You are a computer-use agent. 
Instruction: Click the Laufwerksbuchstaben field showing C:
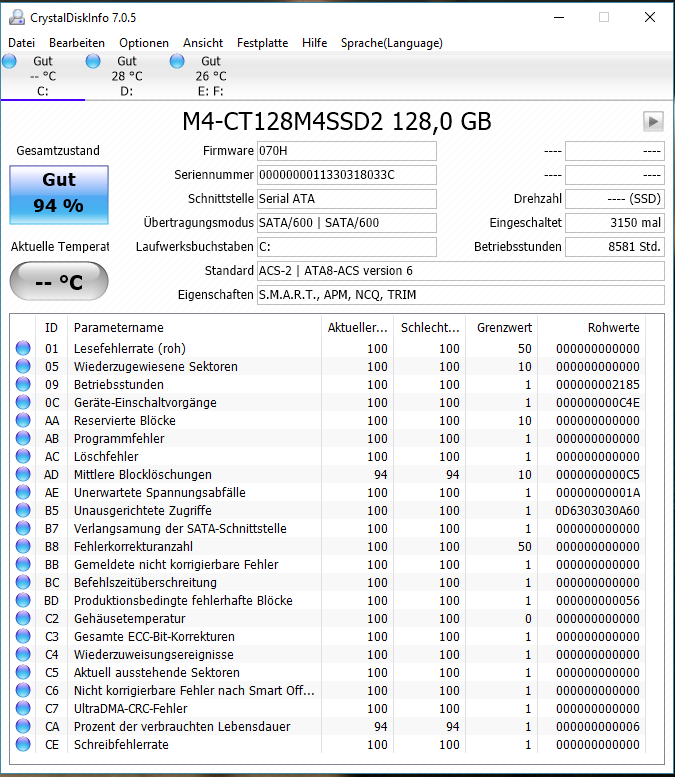346,247
